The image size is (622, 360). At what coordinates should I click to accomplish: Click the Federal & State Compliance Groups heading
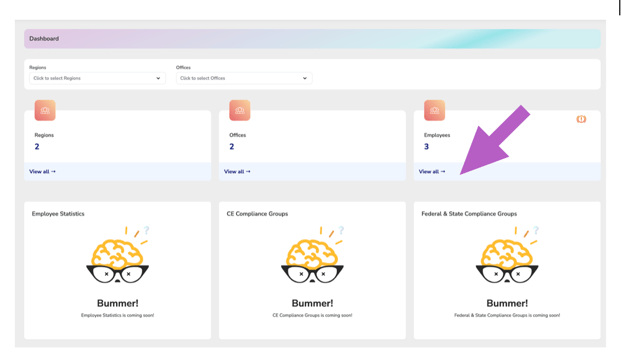coord(469,214)
